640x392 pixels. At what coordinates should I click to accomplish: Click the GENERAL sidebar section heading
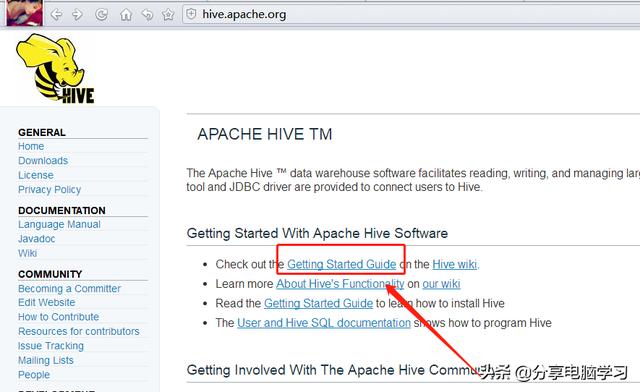(42, 132)
